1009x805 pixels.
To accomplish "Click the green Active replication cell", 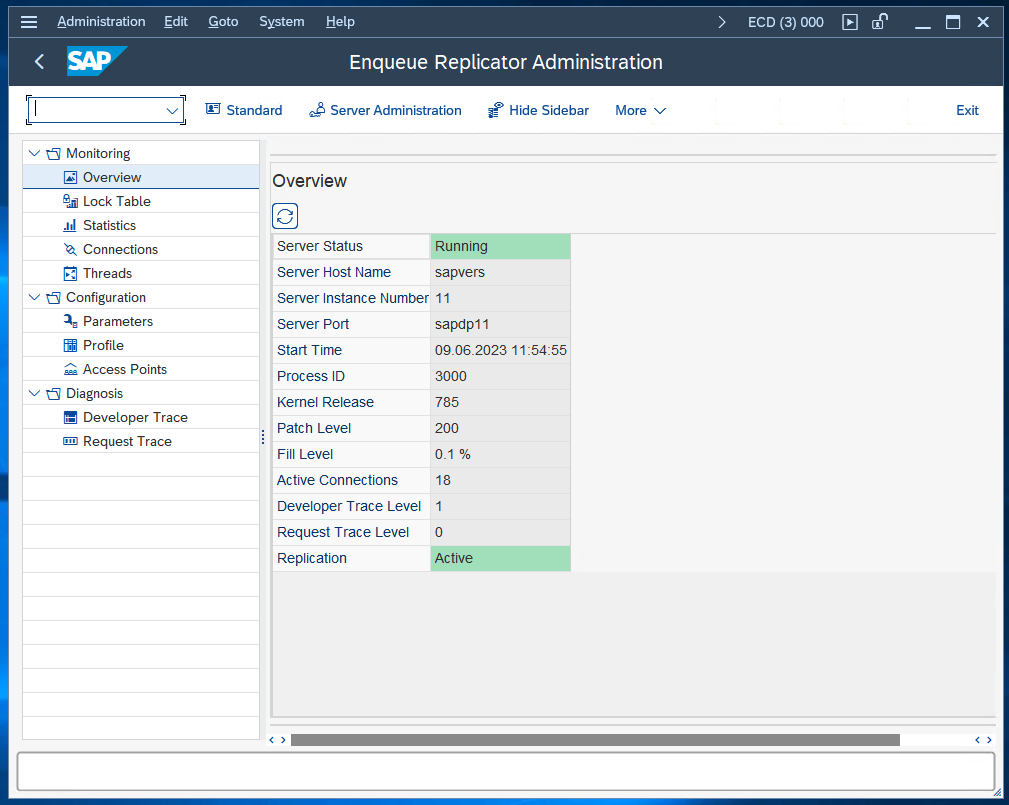I will [x=500, y=559].
